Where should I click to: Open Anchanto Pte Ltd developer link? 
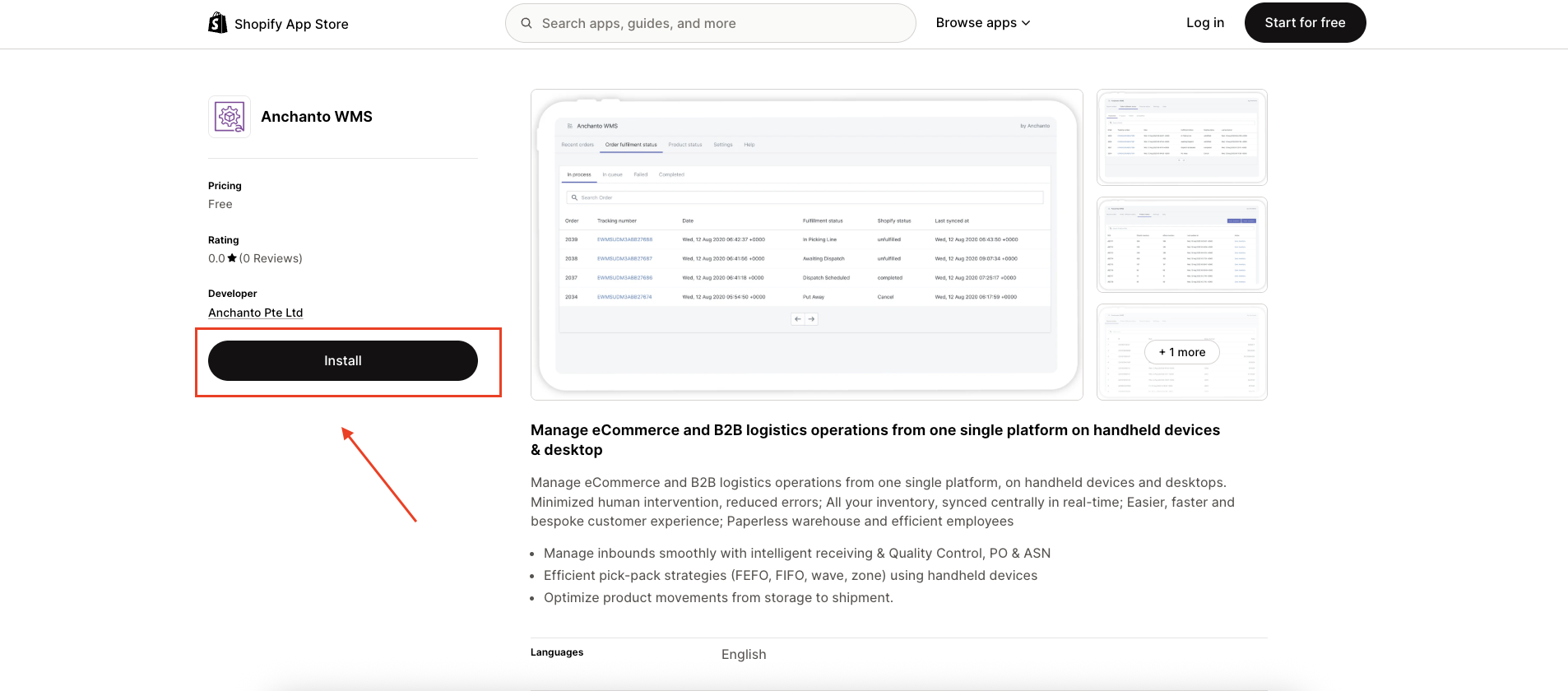pos(255,313)
